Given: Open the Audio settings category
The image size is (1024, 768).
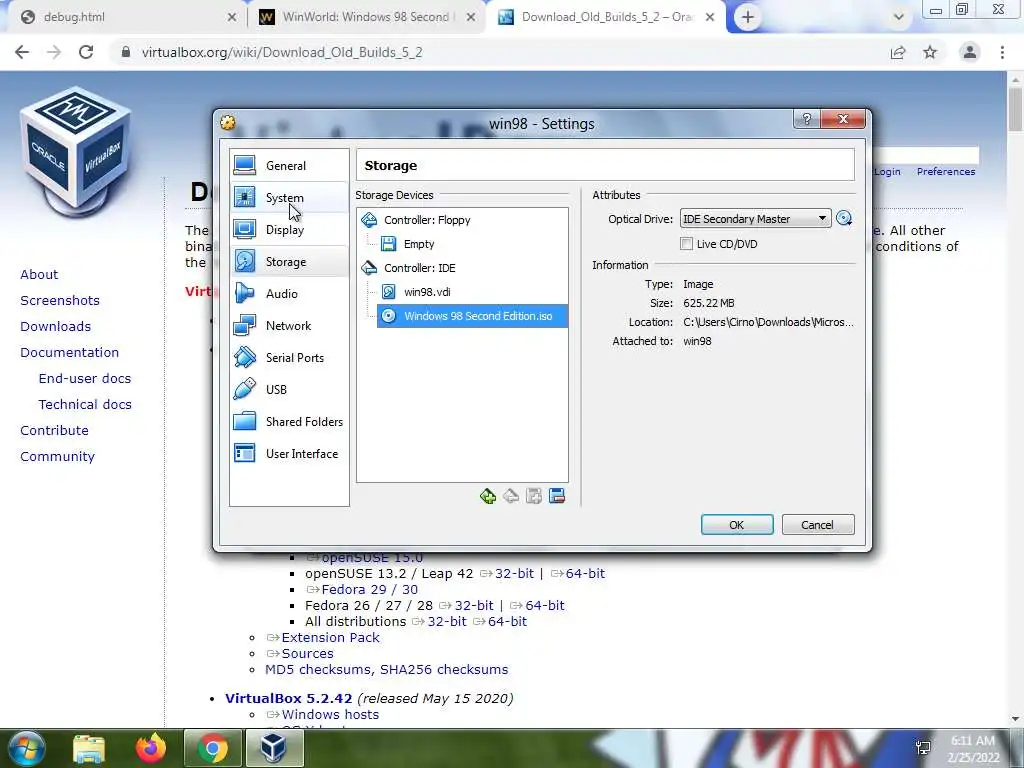Looking at the screenshot, I should pos(289,294).
